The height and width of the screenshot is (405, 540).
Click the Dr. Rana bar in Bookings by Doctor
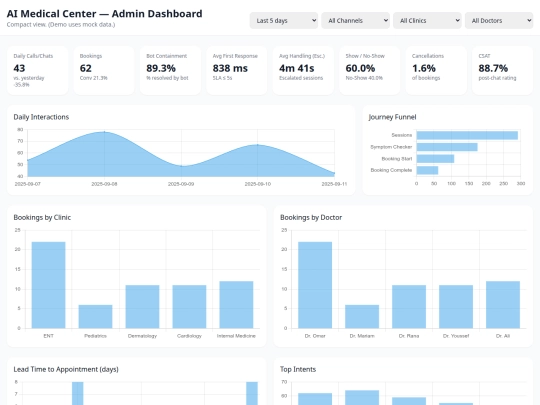click(409, 307)
